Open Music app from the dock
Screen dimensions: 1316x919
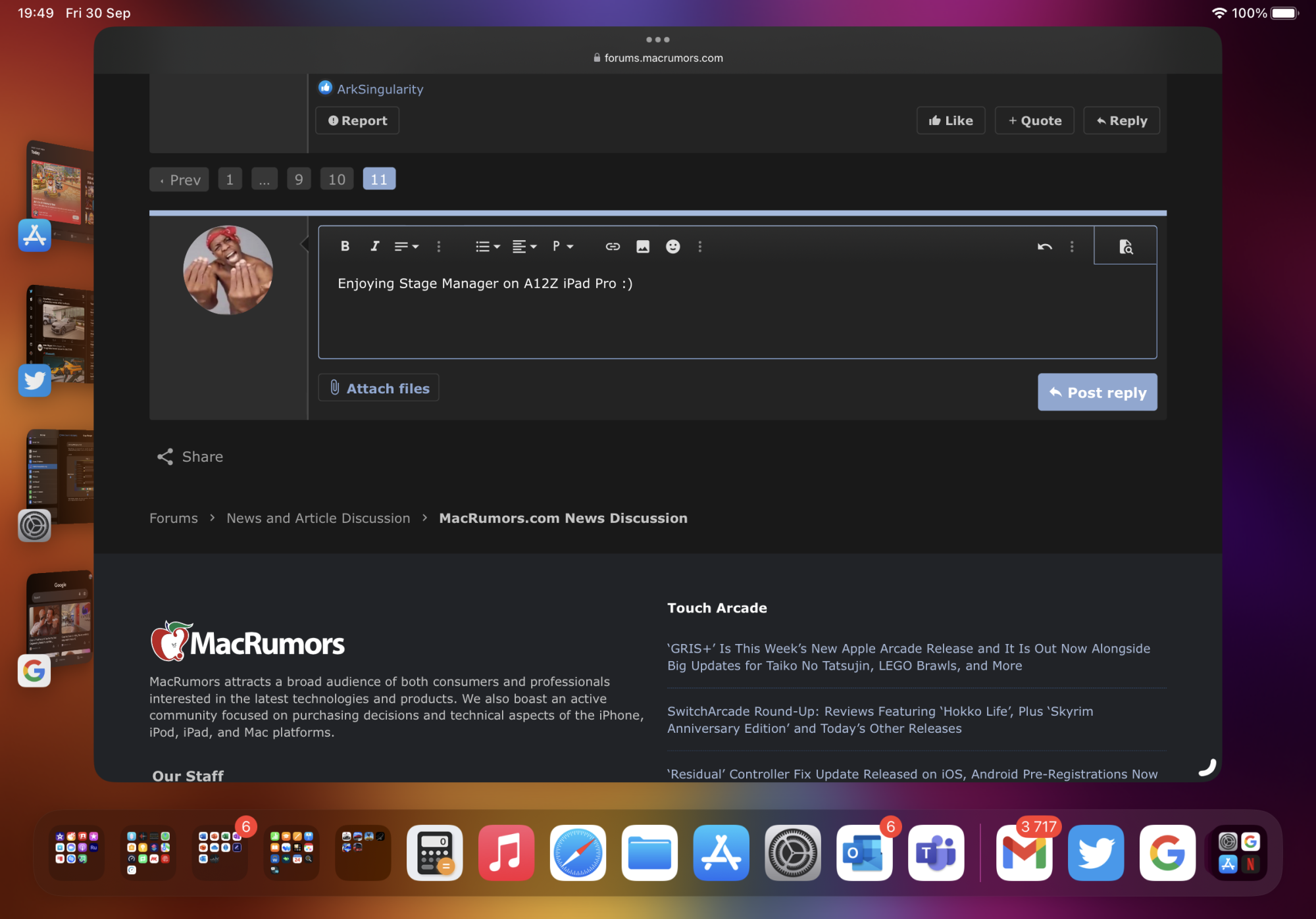[506, 853]
